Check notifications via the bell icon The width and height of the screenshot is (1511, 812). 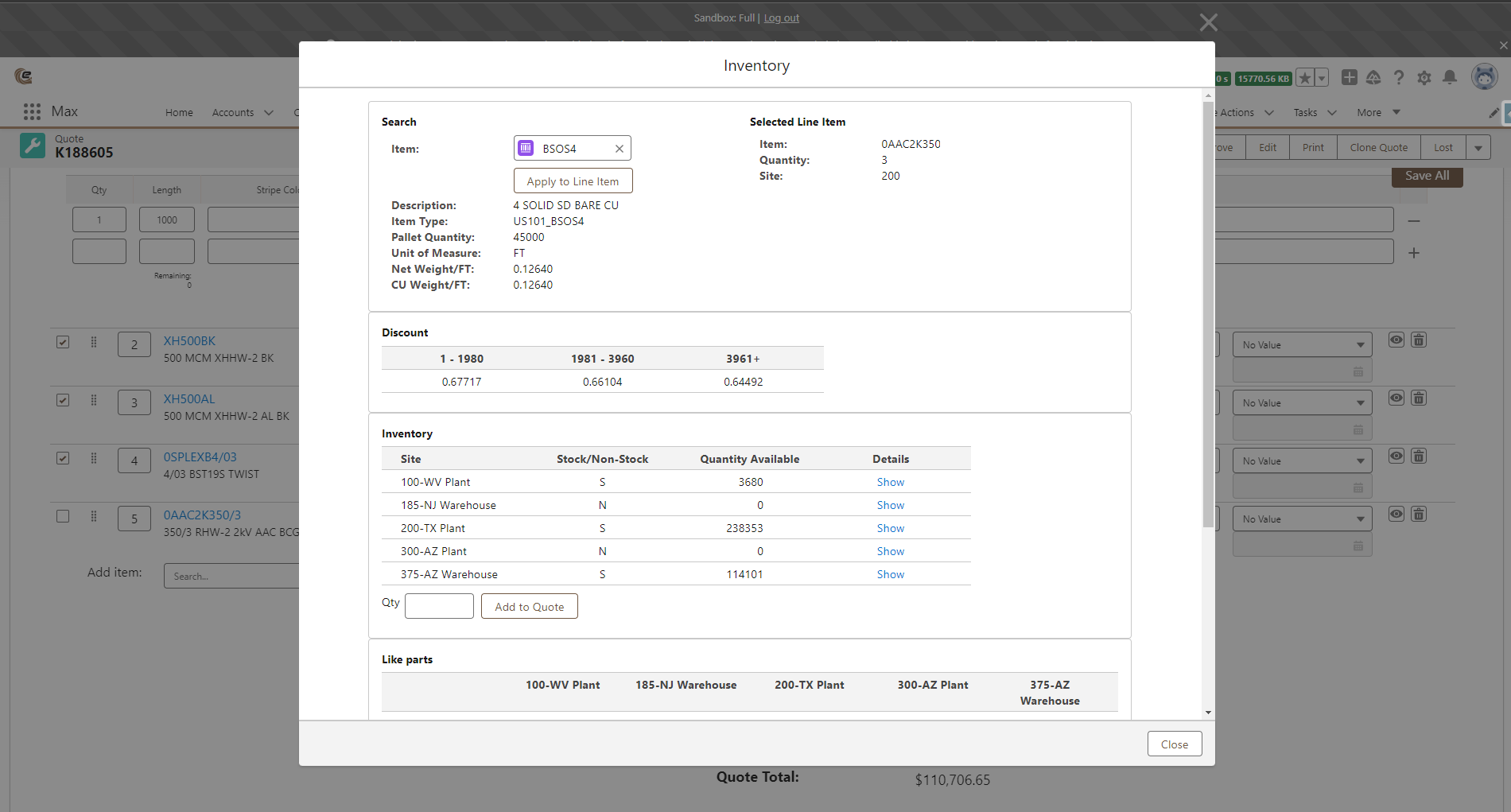pos(1450,77)
